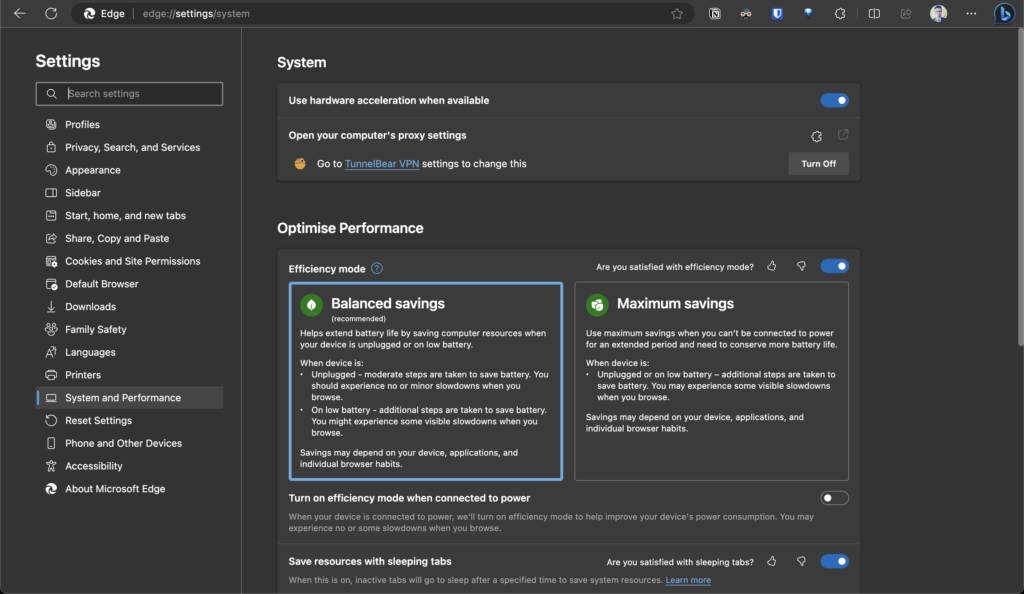This screenshot has height=594, width=1024.
Task: Open the ellipsis Settings and more menu
Action: [x=971, y=13]
